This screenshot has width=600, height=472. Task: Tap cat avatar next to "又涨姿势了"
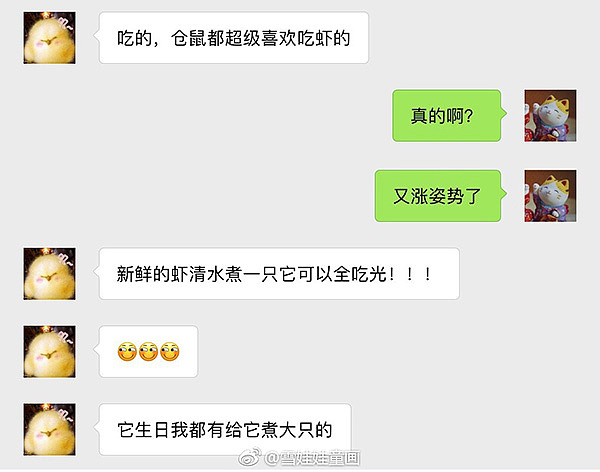click(x=550, y=196)
